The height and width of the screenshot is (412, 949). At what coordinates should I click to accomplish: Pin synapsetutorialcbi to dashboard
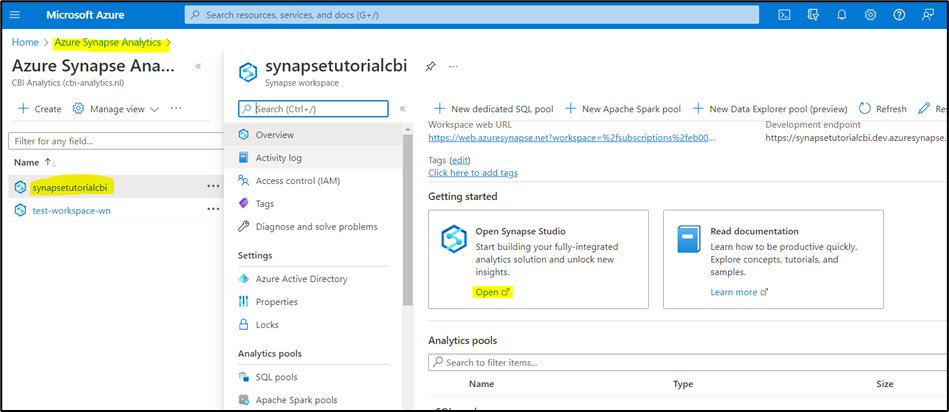430,67
